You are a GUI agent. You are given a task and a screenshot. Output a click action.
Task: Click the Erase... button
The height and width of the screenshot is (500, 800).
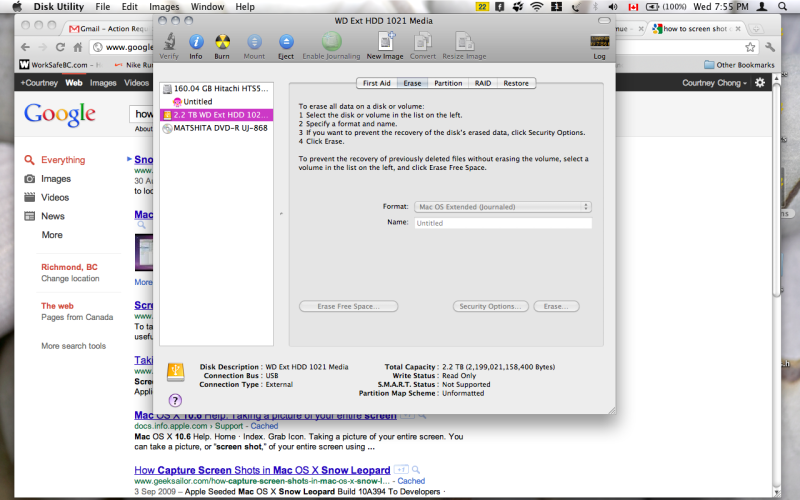(556, 306)
